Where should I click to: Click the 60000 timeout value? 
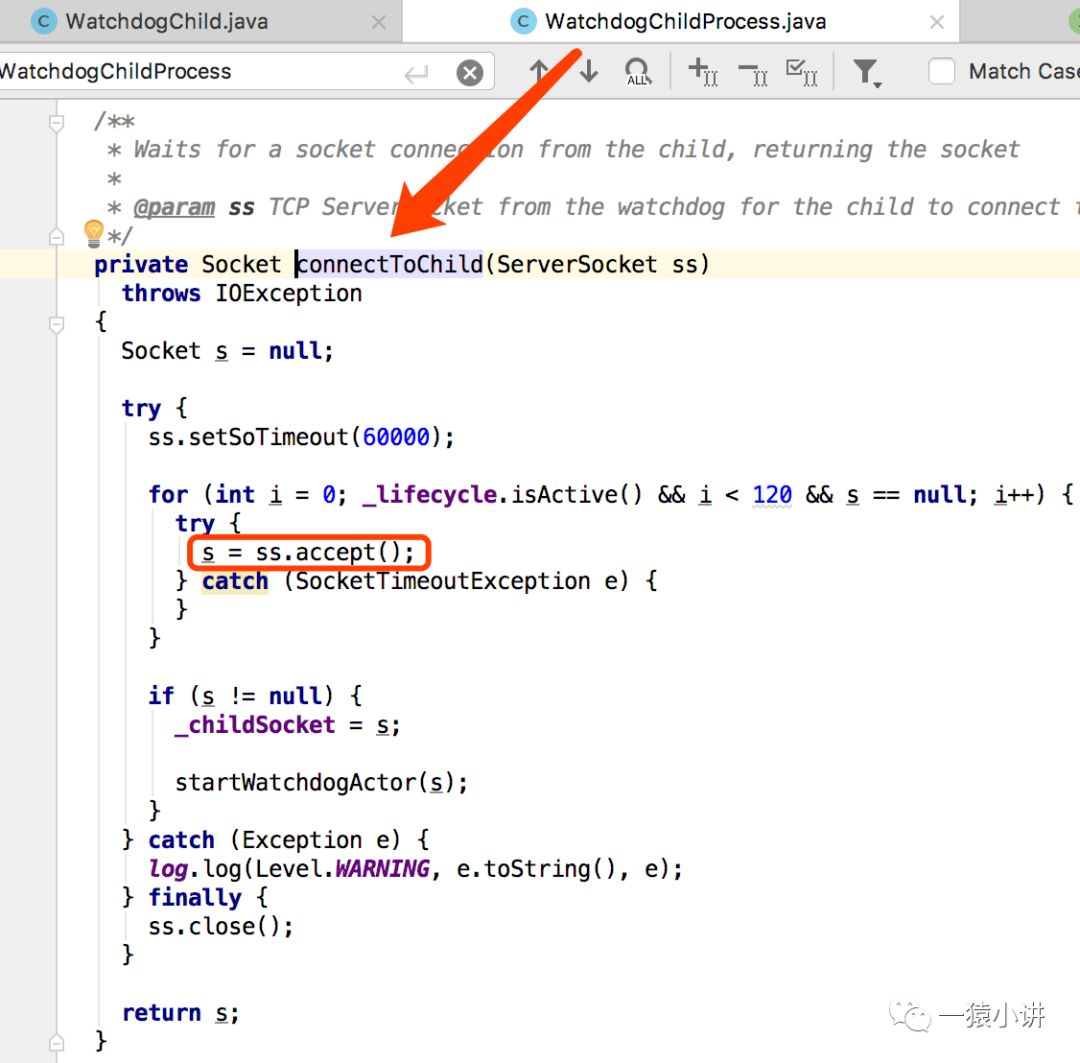[396, 437]
